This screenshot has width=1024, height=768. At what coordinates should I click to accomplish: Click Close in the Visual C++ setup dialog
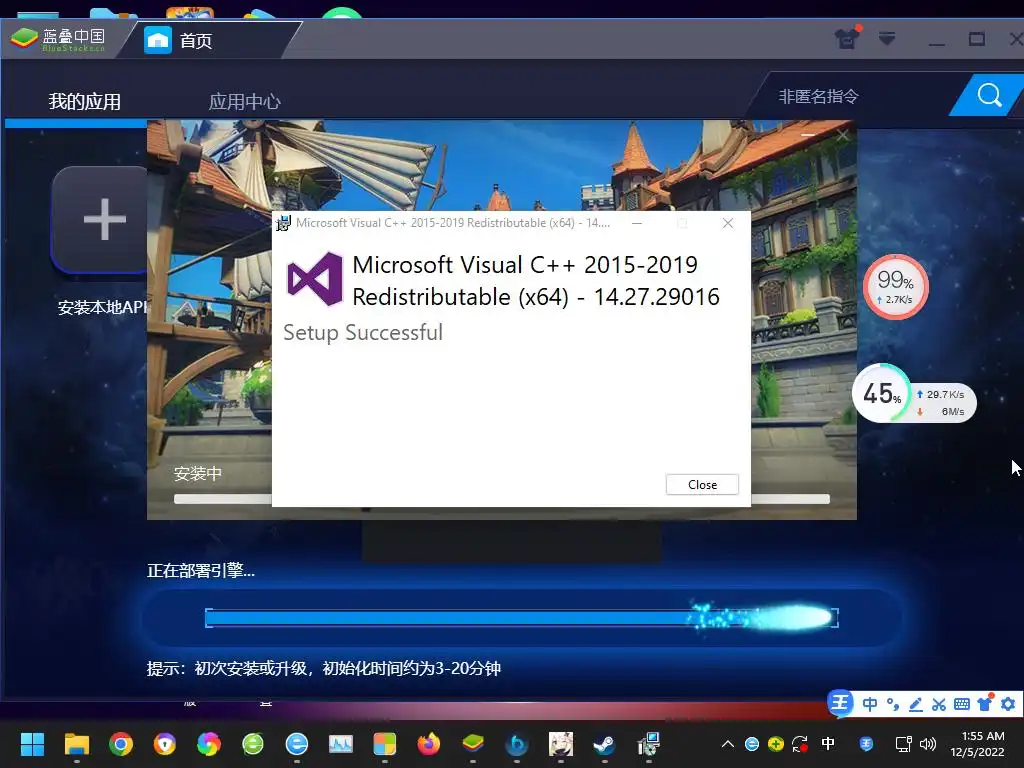702,485
